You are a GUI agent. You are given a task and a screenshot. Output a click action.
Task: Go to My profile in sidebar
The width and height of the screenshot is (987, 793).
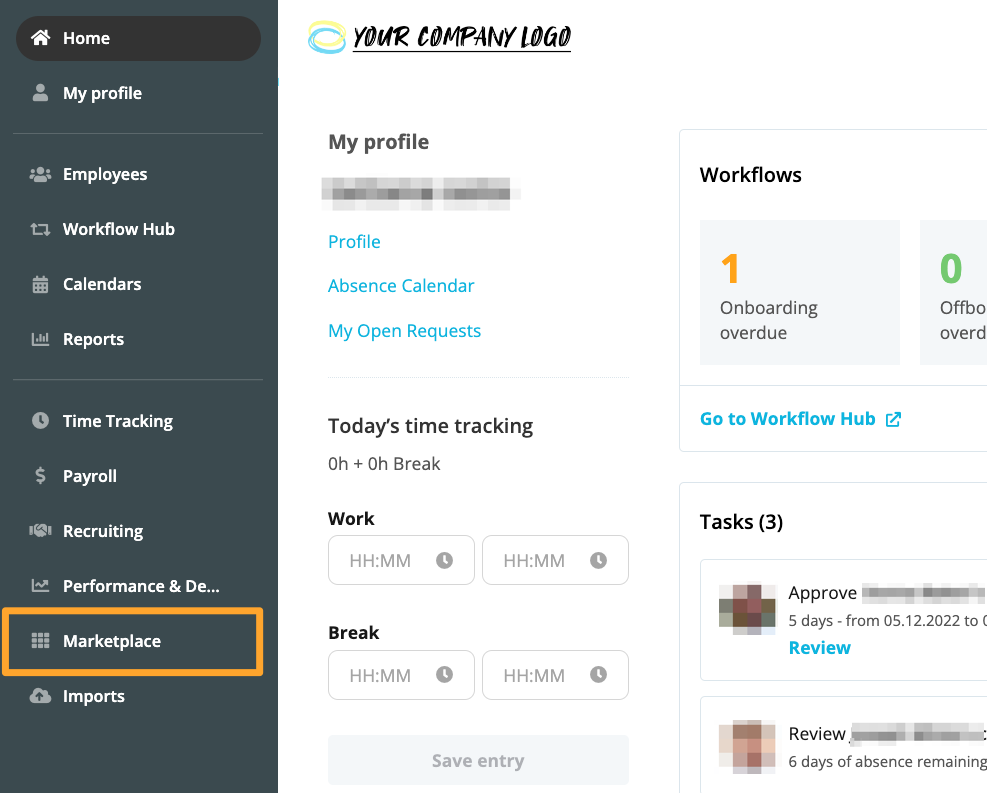pyautogui.click(x=102, y=93)
